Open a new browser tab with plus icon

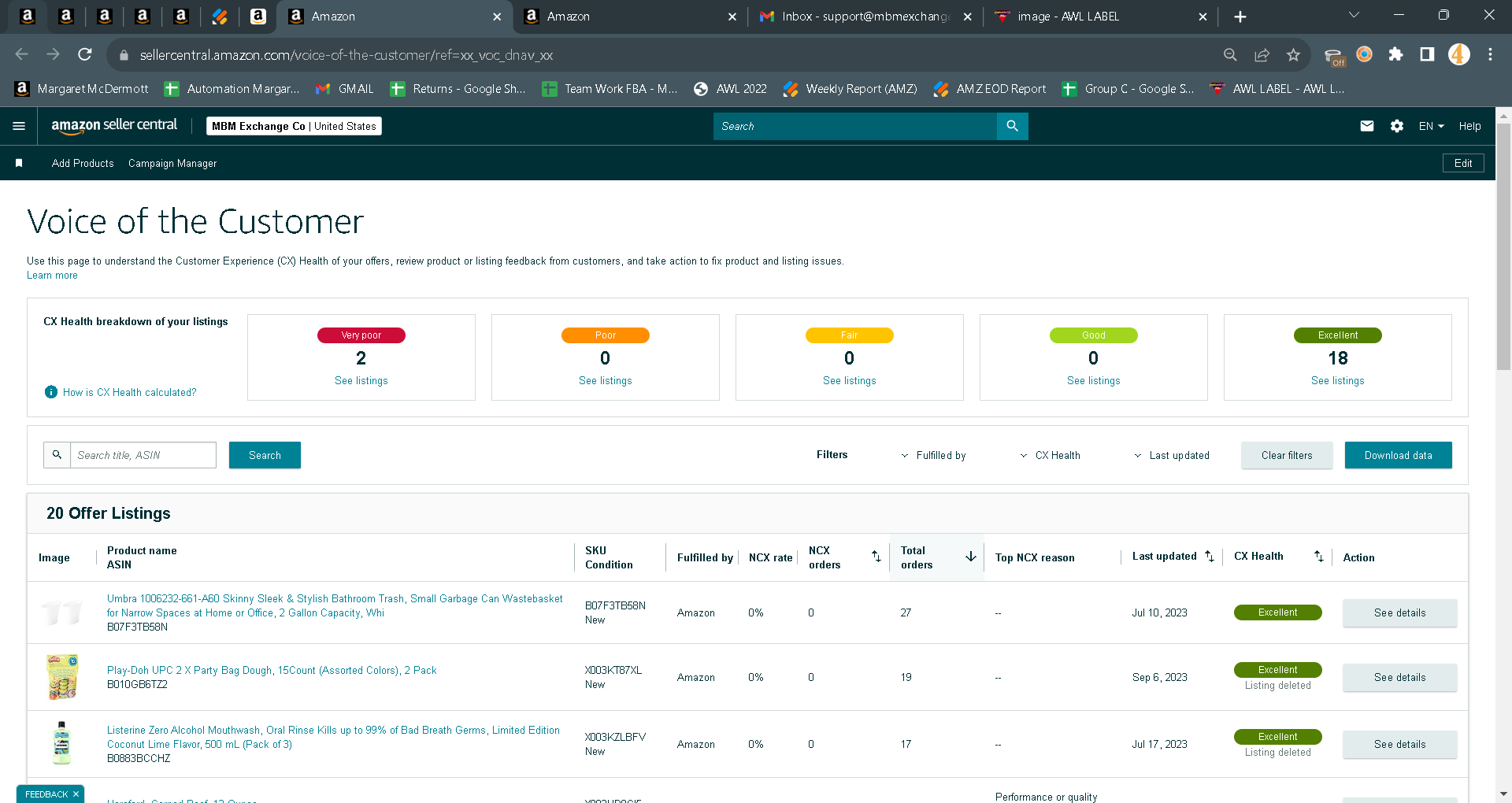coord(1240,17)
